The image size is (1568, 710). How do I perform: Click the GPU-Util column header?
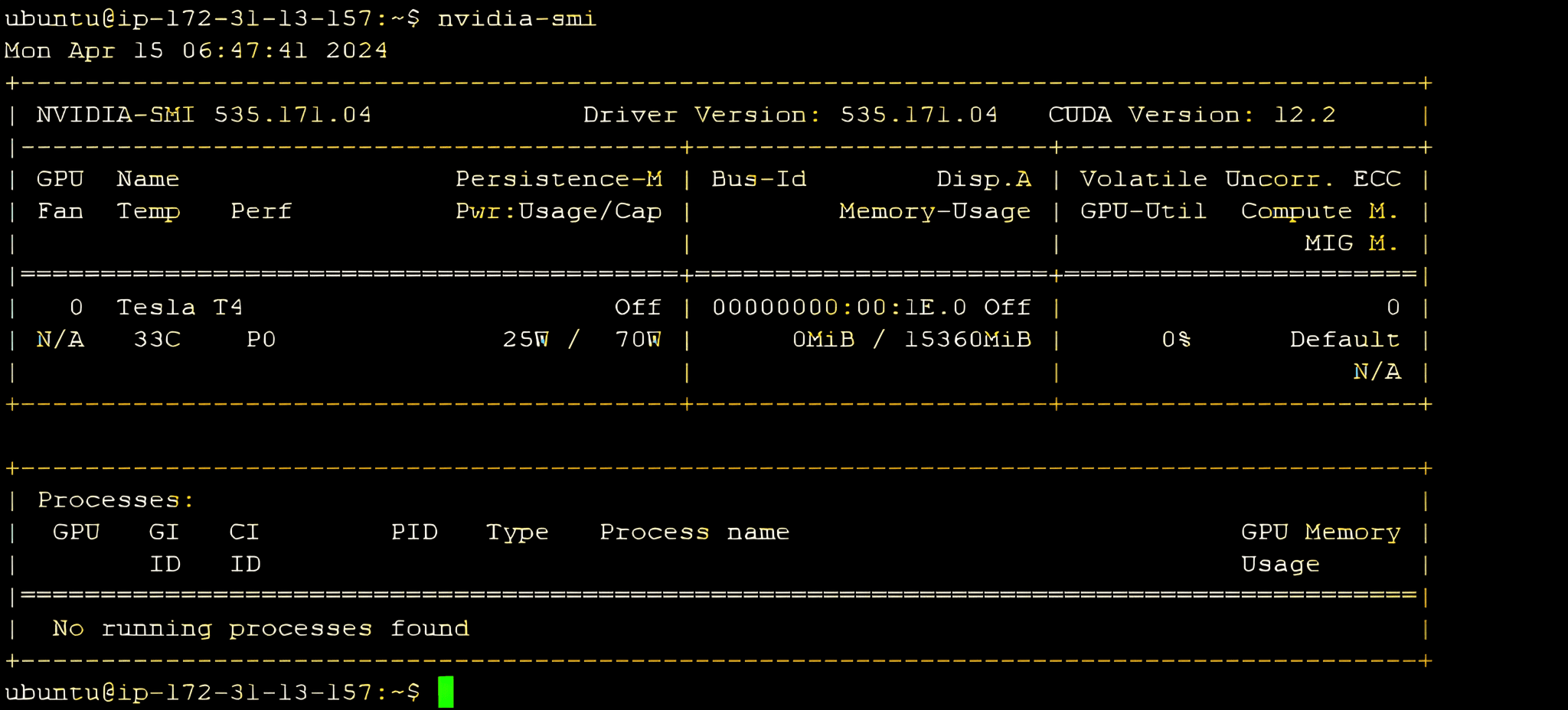tap(1142, 210)
